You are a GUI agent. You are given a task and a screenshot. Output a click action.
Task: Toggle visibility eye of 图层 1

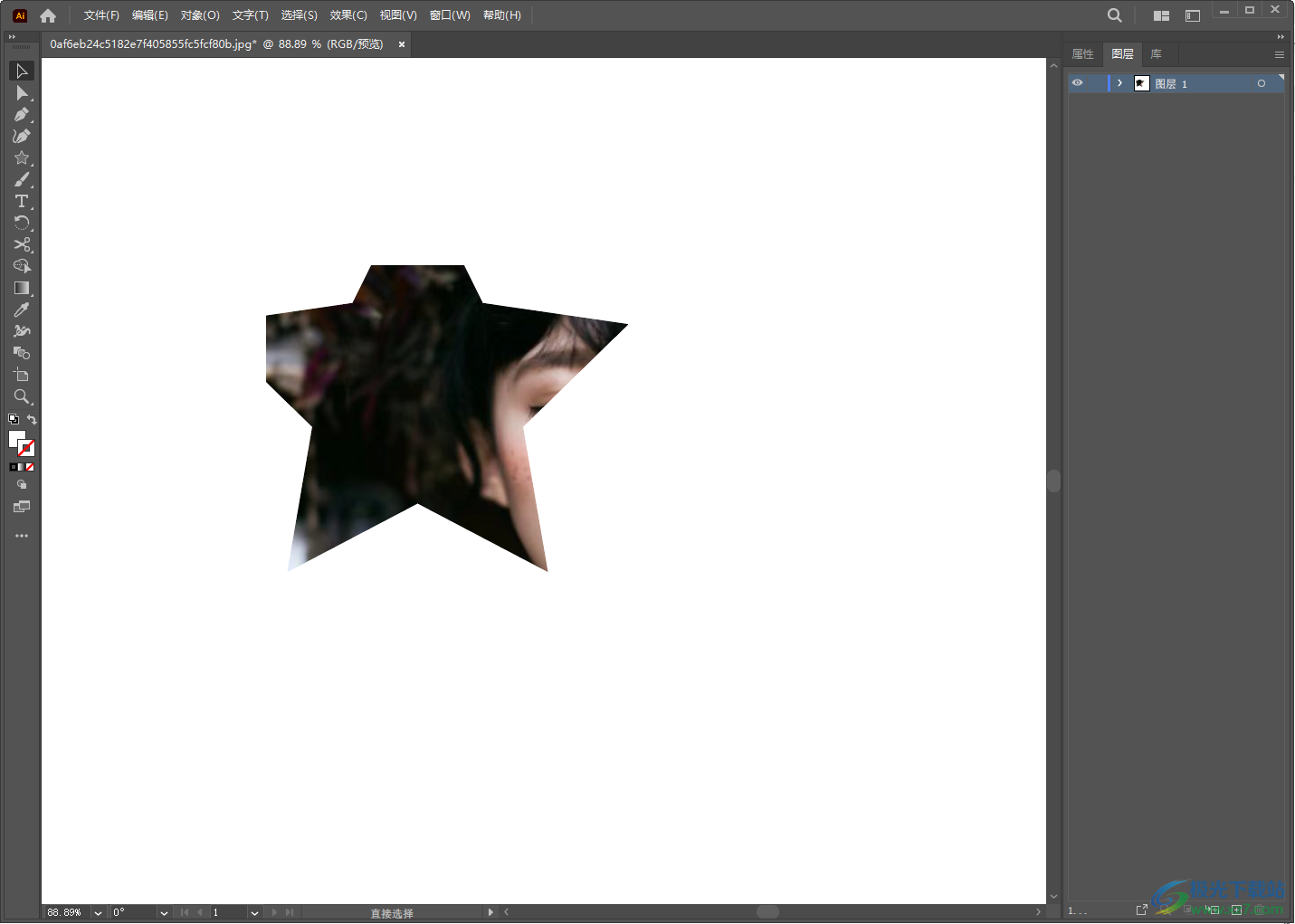[x=1077, y=83]
